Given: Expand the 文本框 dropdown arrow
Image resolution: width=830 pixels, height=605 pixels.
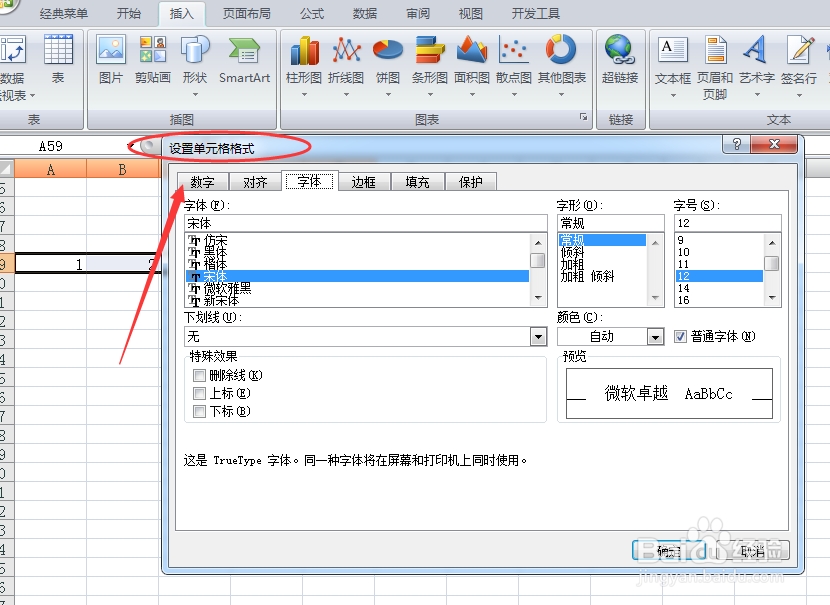Looking at the screenshot, I should coord(673,96).
